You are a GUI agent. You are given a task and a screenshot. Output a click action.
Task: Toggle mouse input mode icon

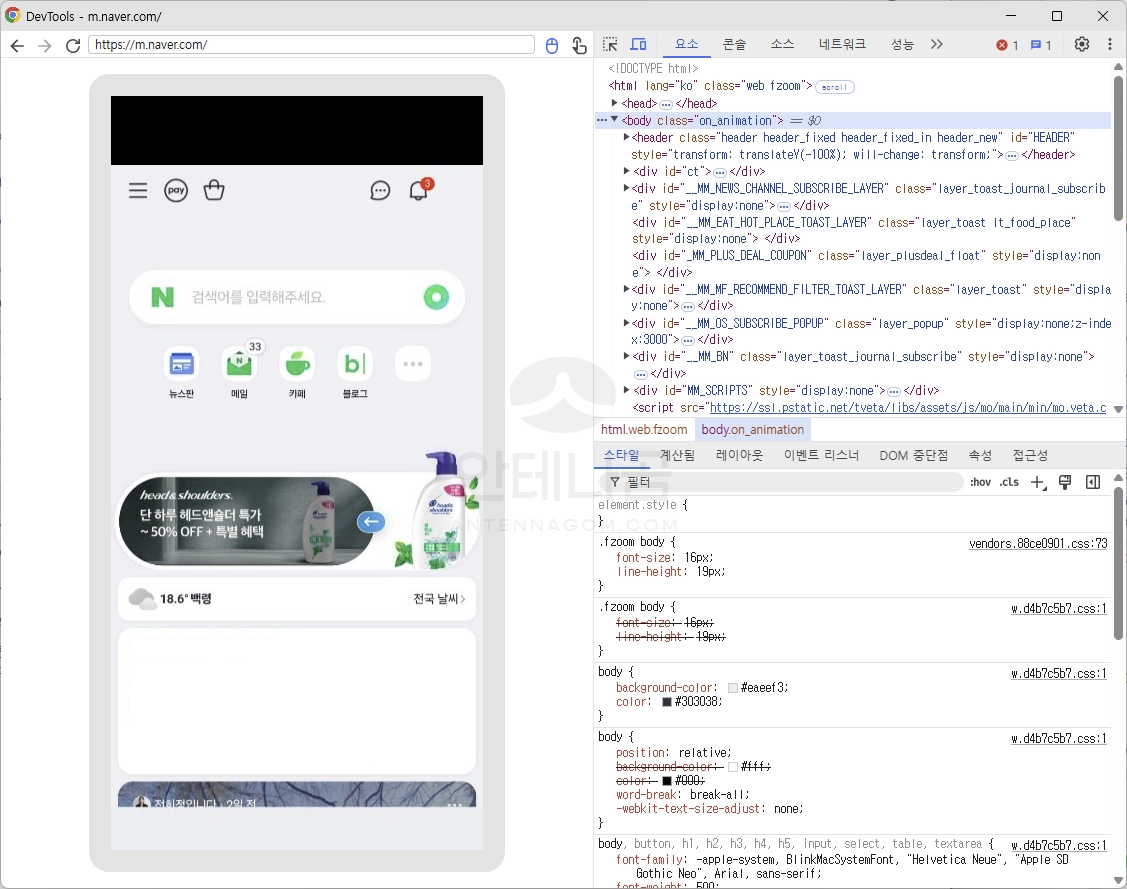[551, 45]
